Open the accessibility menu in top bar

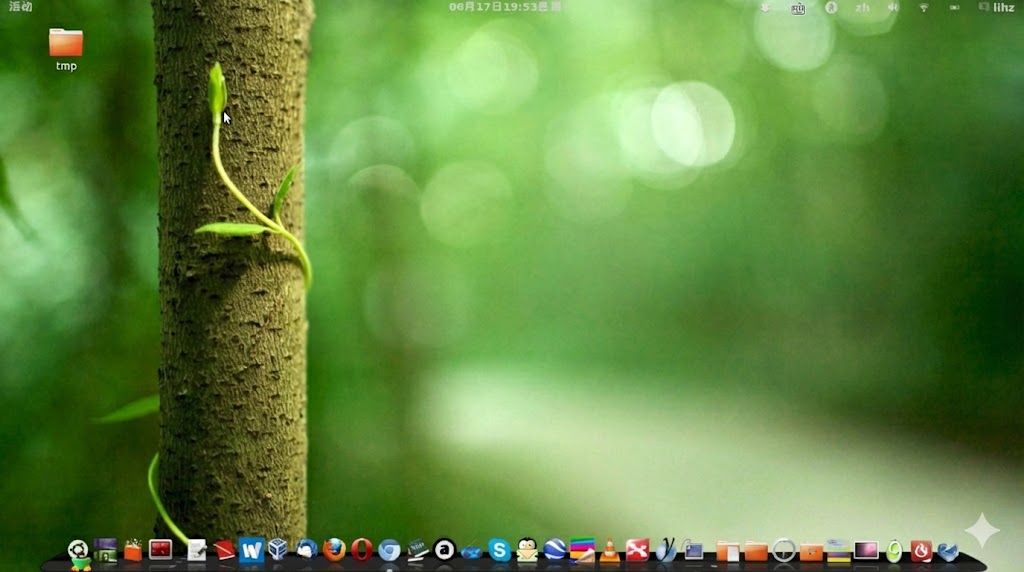pos(831,8)
